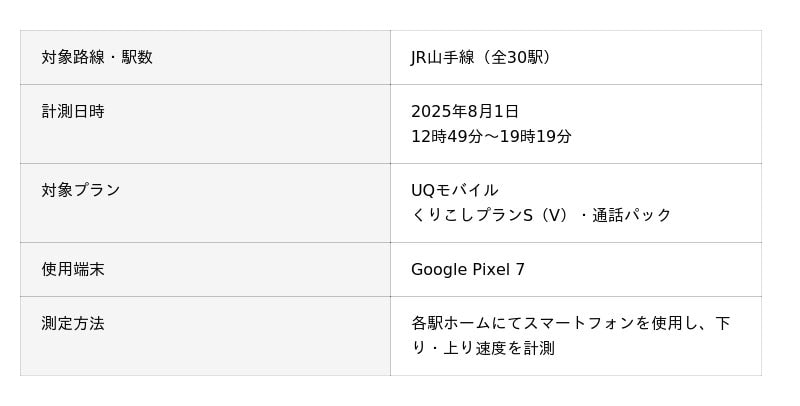Click the くりこしプランS（V） plan name
800x406 pixels.
coord(490,215)
